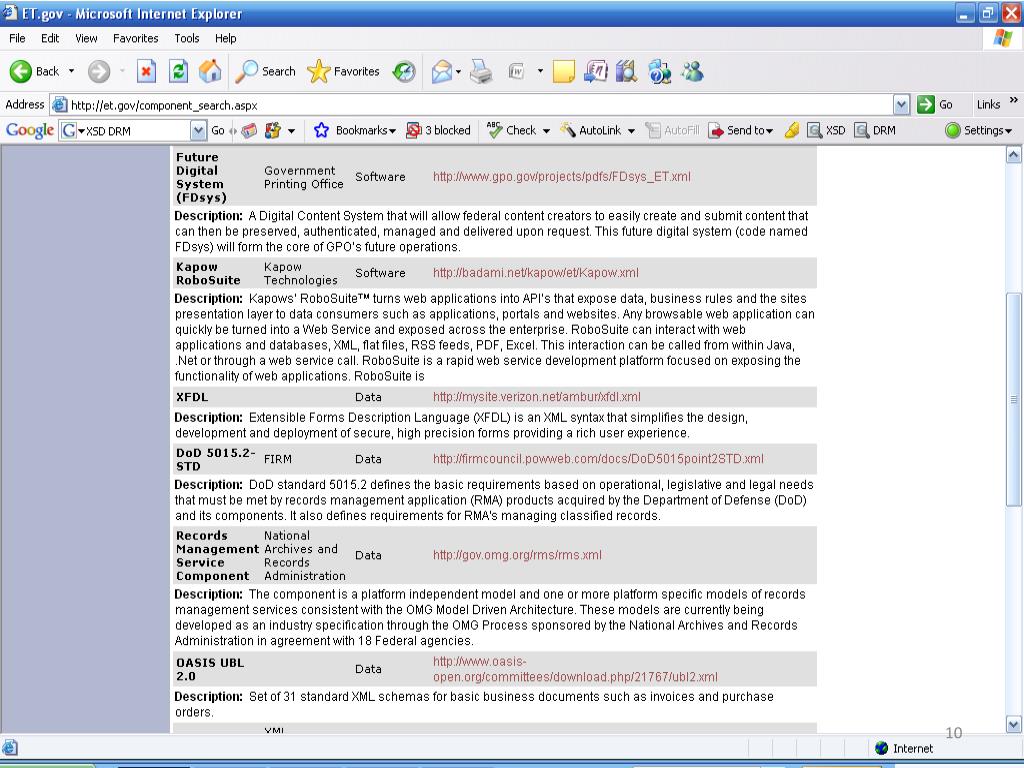Click the Google toolbar highlighter icon

pos(792,131)
